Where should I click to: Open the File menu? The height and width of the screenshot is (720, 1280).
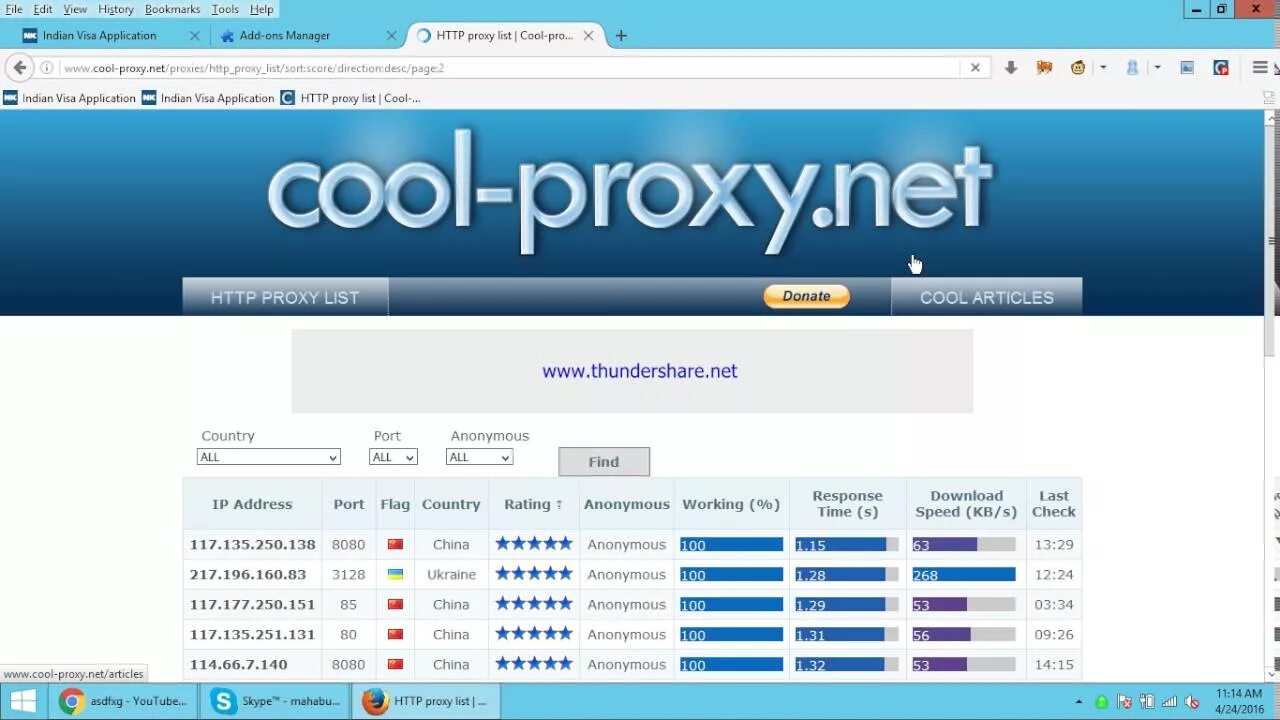(14, 9)
